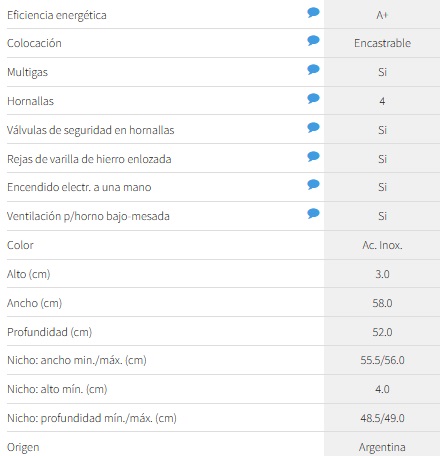This screenshot has height=456, width=443.
Task: Select the Origen row label
Action: click(x=23, y=447)
